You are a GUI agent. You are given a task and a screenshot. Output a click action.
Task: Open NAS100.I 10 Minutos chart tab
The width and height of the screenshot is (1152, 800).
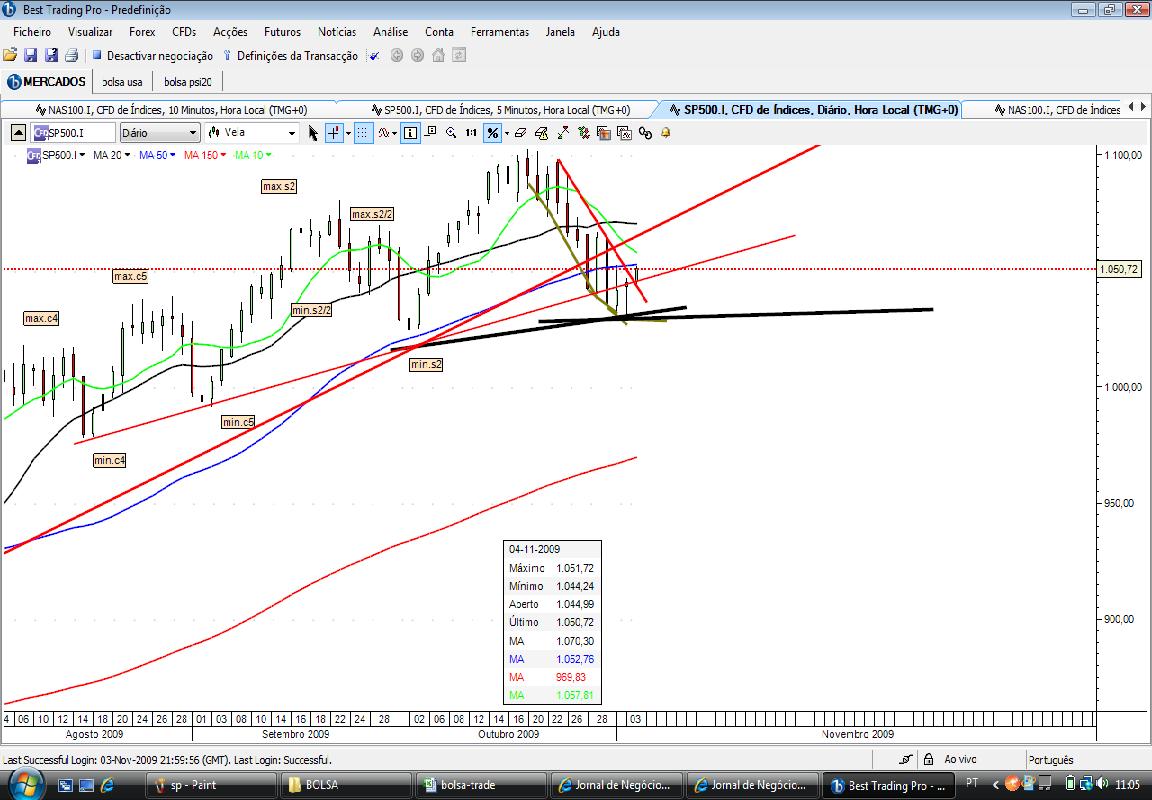[x=170, y=109]
